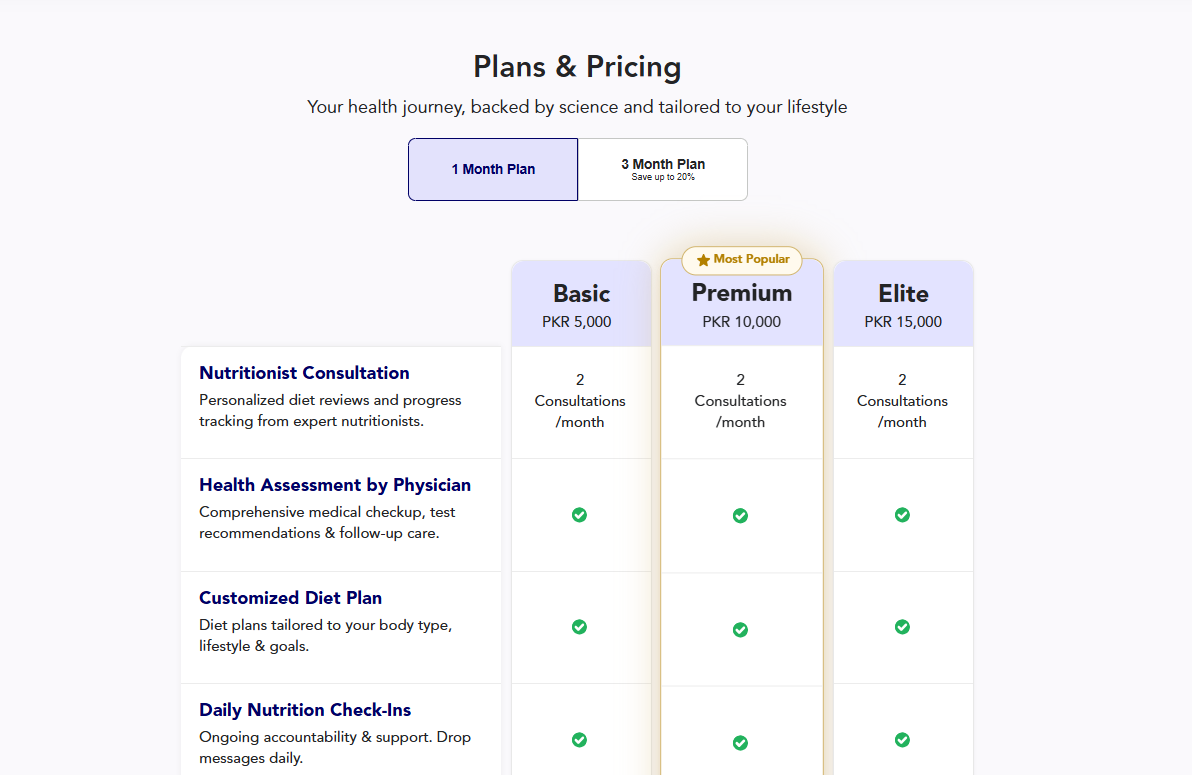1192x775 pixels.
Task: Click the Plans & Pricing heading
Action: point(577,67)
